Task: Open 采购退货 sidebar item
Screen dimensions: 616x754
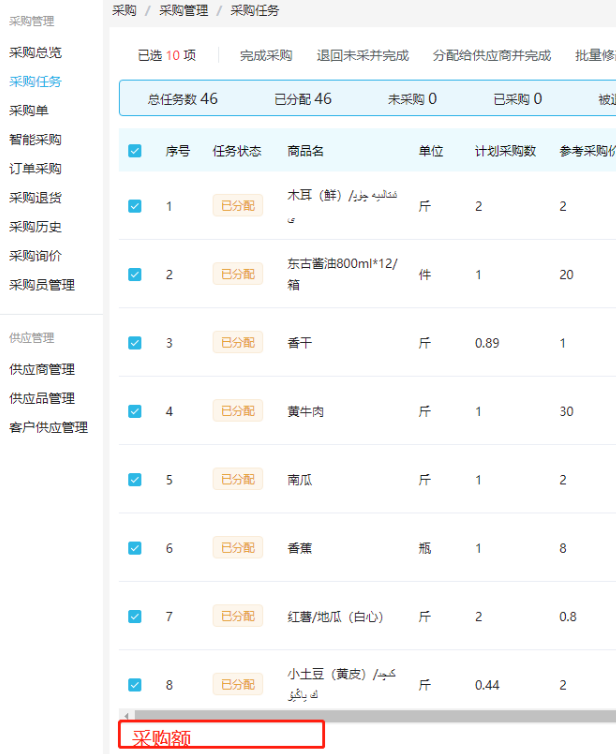Action: click(x=35, y=198)
